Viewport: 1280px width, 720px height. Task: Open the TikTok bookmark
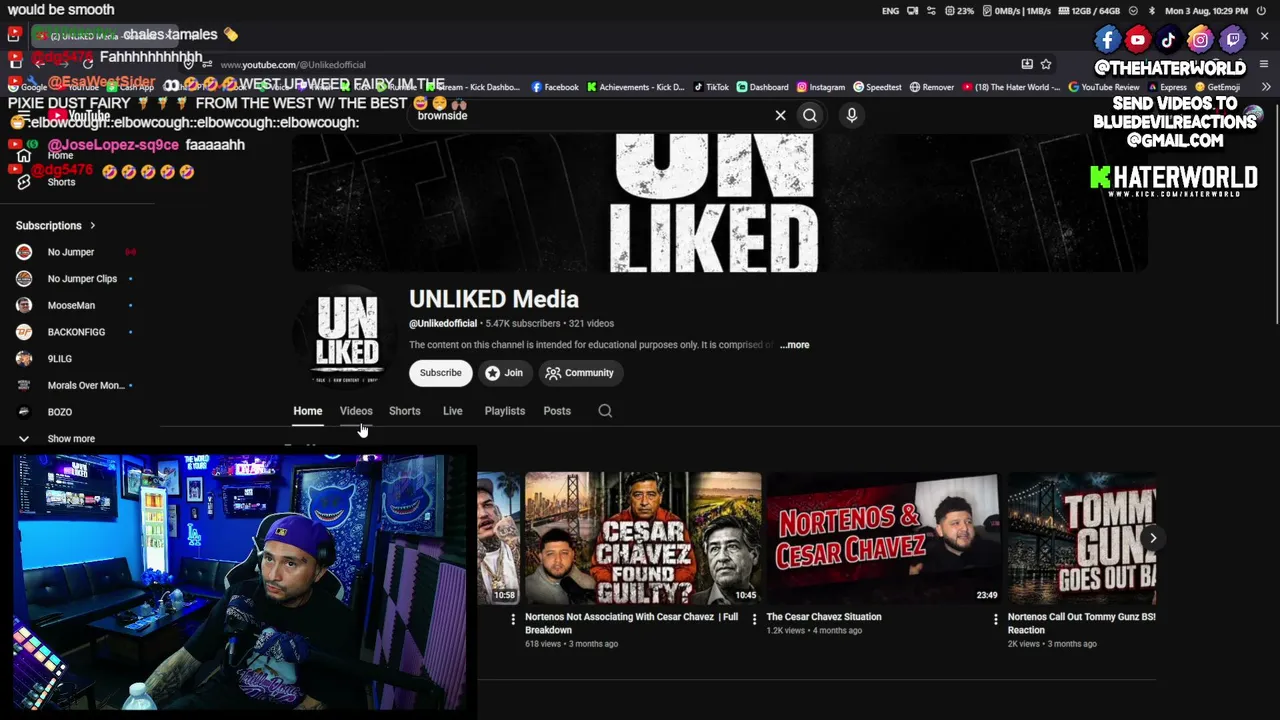tap(711, 87)
